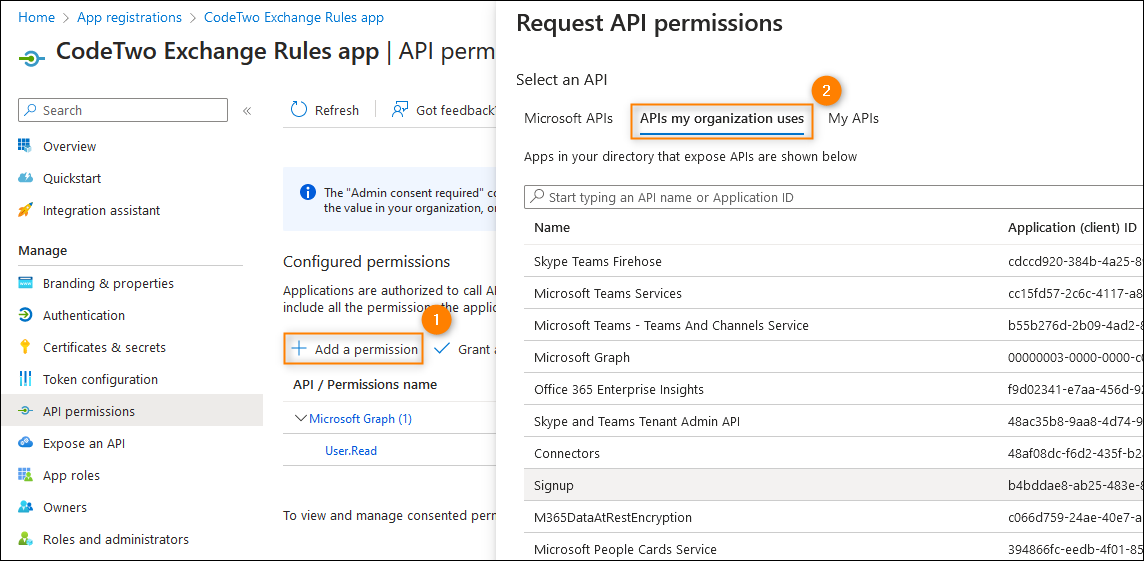Click the Certificates & secrets key icon
Image resolution: width=1144 pixels, height=561 pixels.
26,347
